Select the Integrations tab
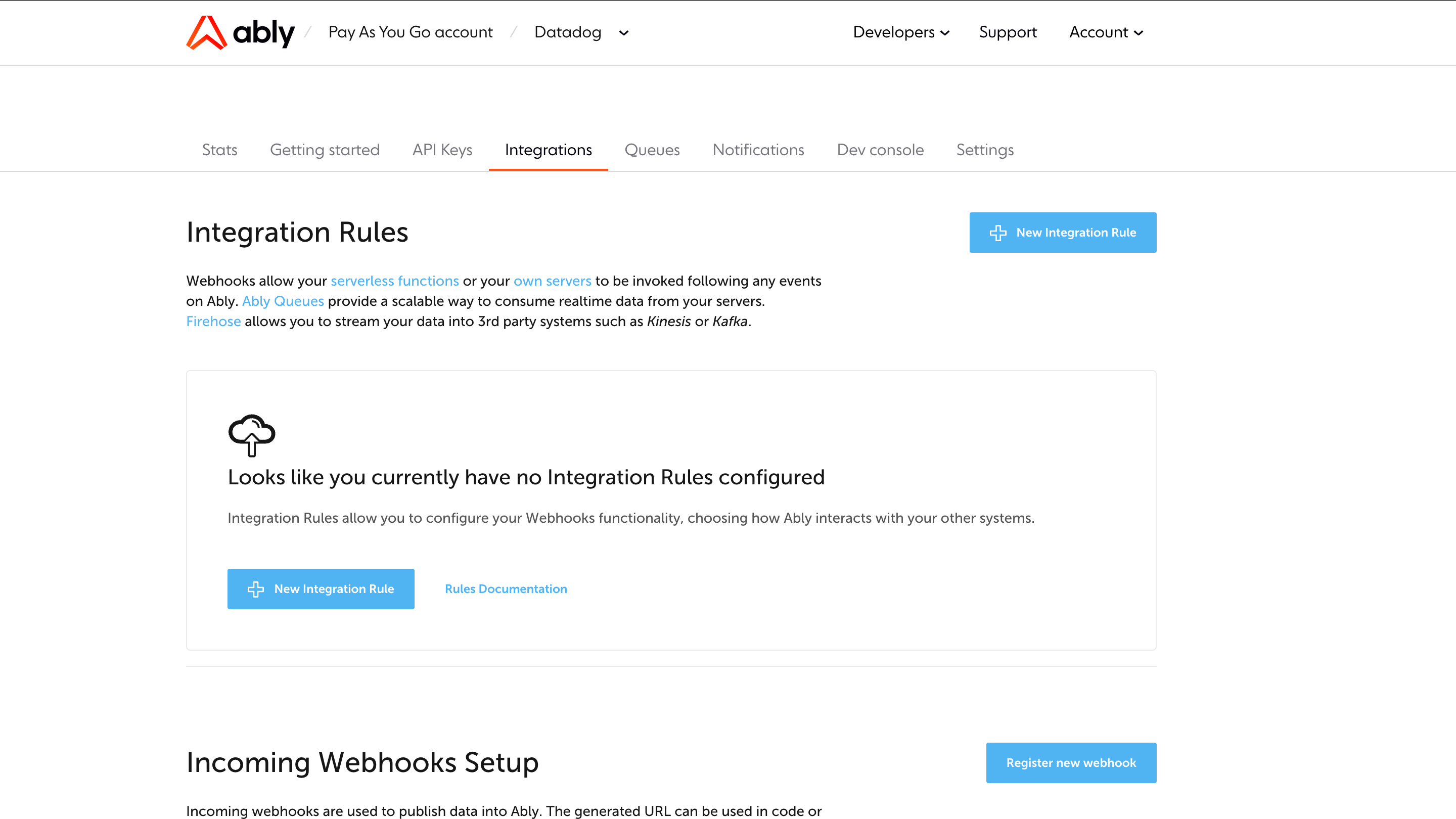The height and width of the screenshot is (819, 1456). 548,150
